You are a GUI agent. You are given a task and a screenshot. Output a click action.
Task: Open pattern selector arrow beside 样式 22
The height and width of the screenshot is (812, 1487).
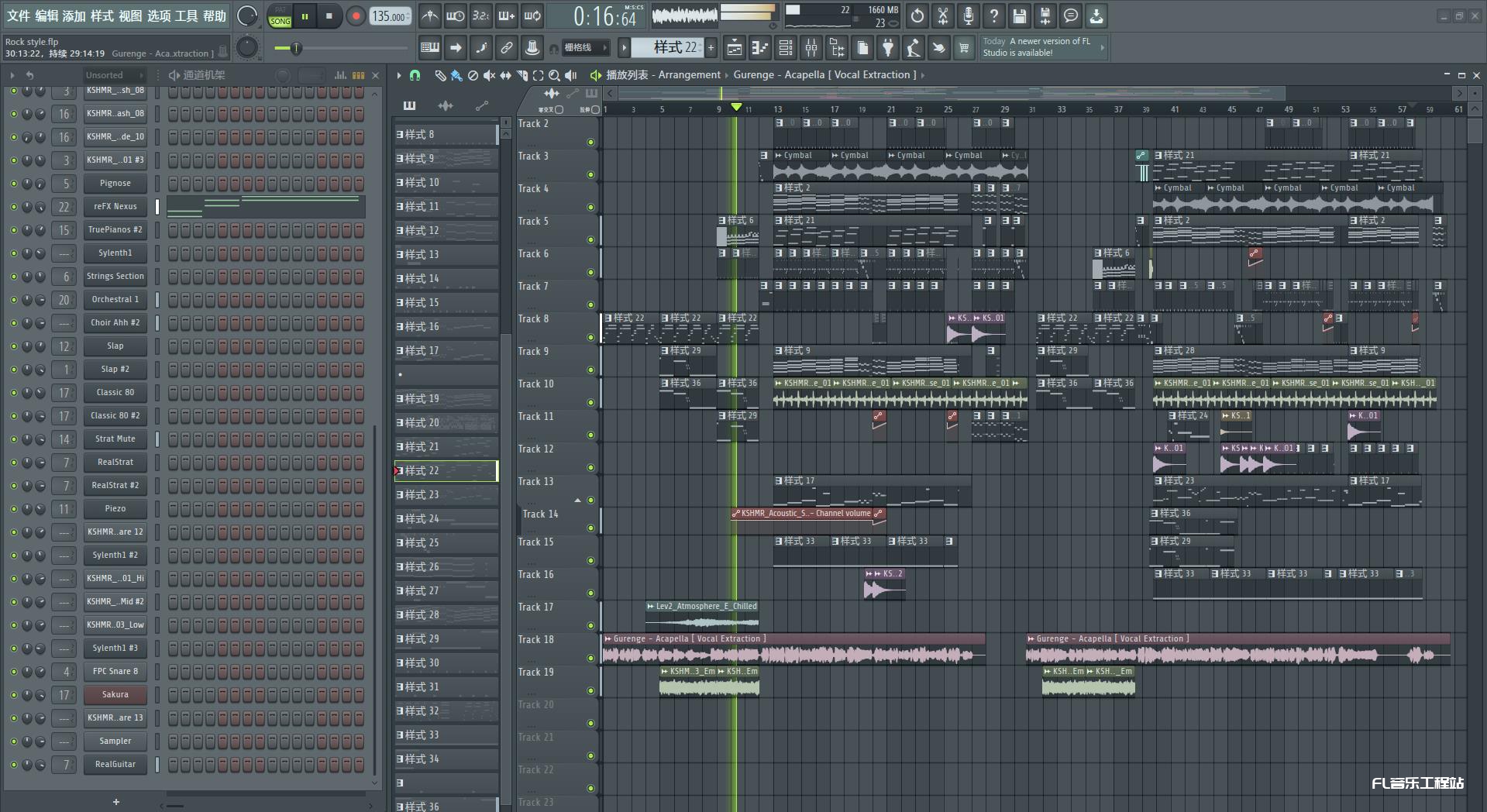coord(624,48)
